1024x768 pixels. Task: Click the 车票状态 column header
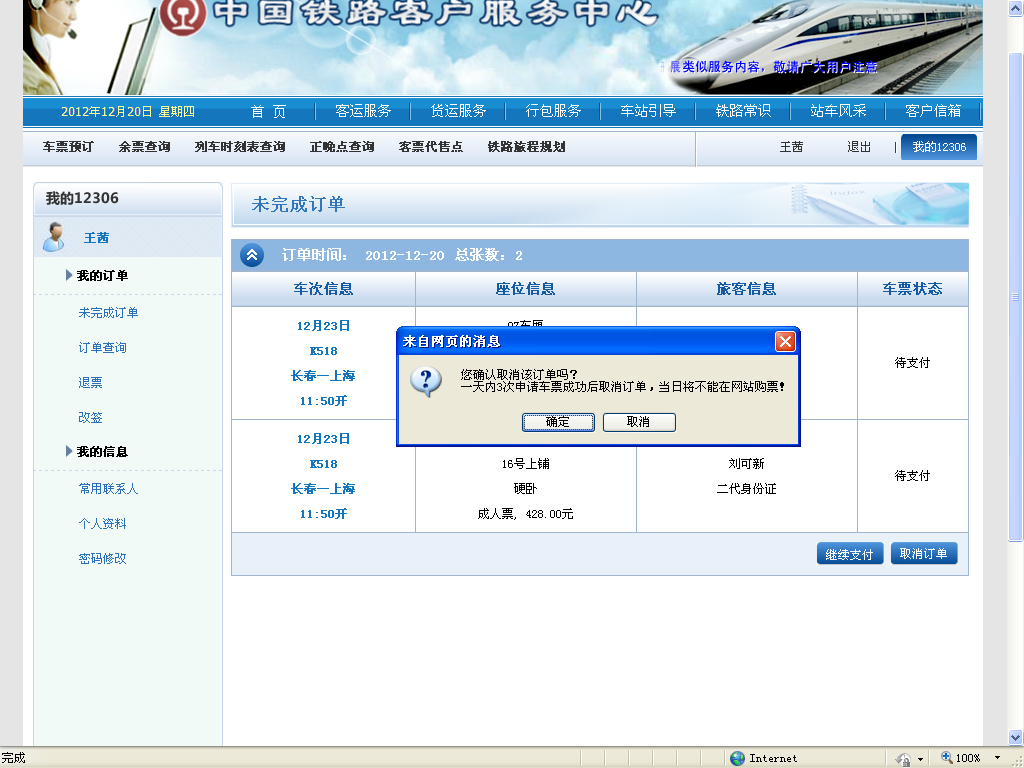point(912,289)
